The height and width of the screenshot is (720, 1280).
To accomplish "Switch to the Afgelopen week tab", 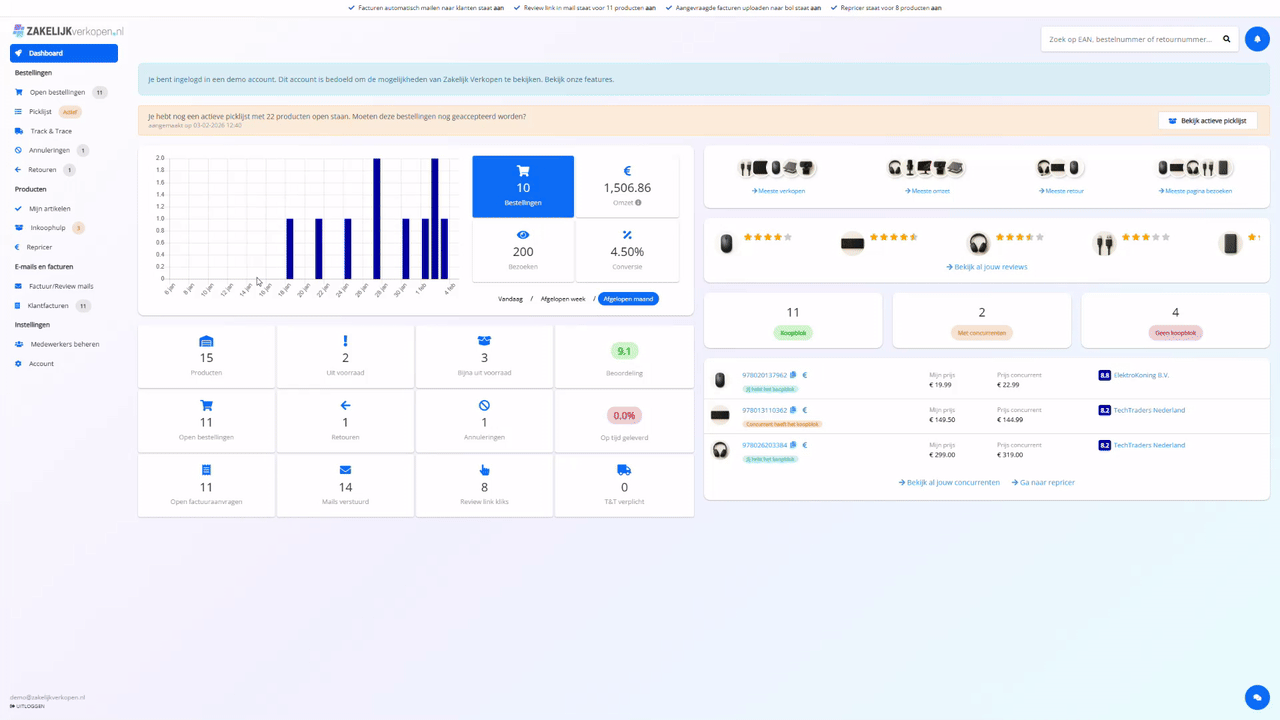I will click(x=564, y=298).
